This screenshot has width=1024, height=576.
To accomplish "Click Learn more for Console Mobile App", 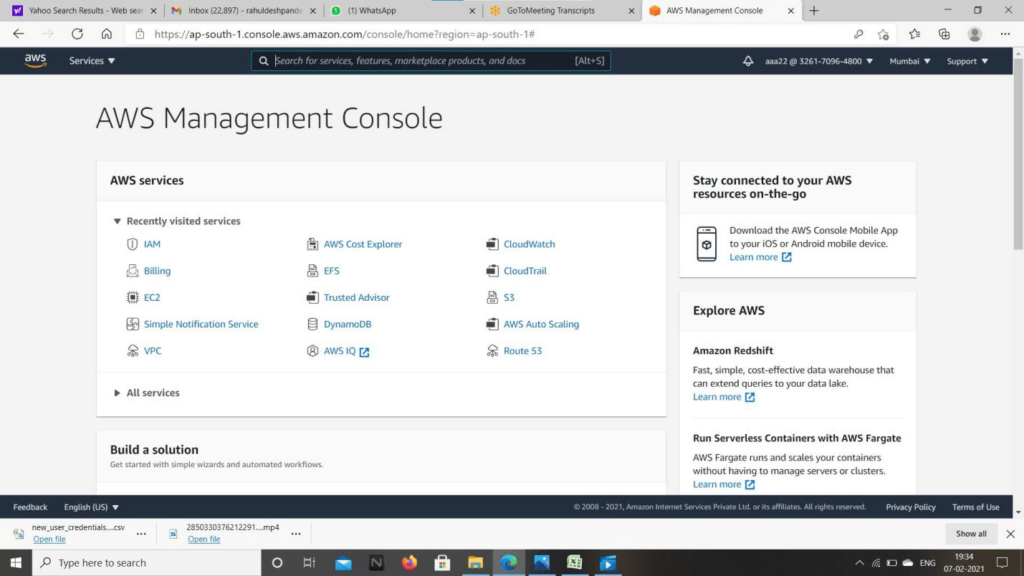I will coord(760,257).
